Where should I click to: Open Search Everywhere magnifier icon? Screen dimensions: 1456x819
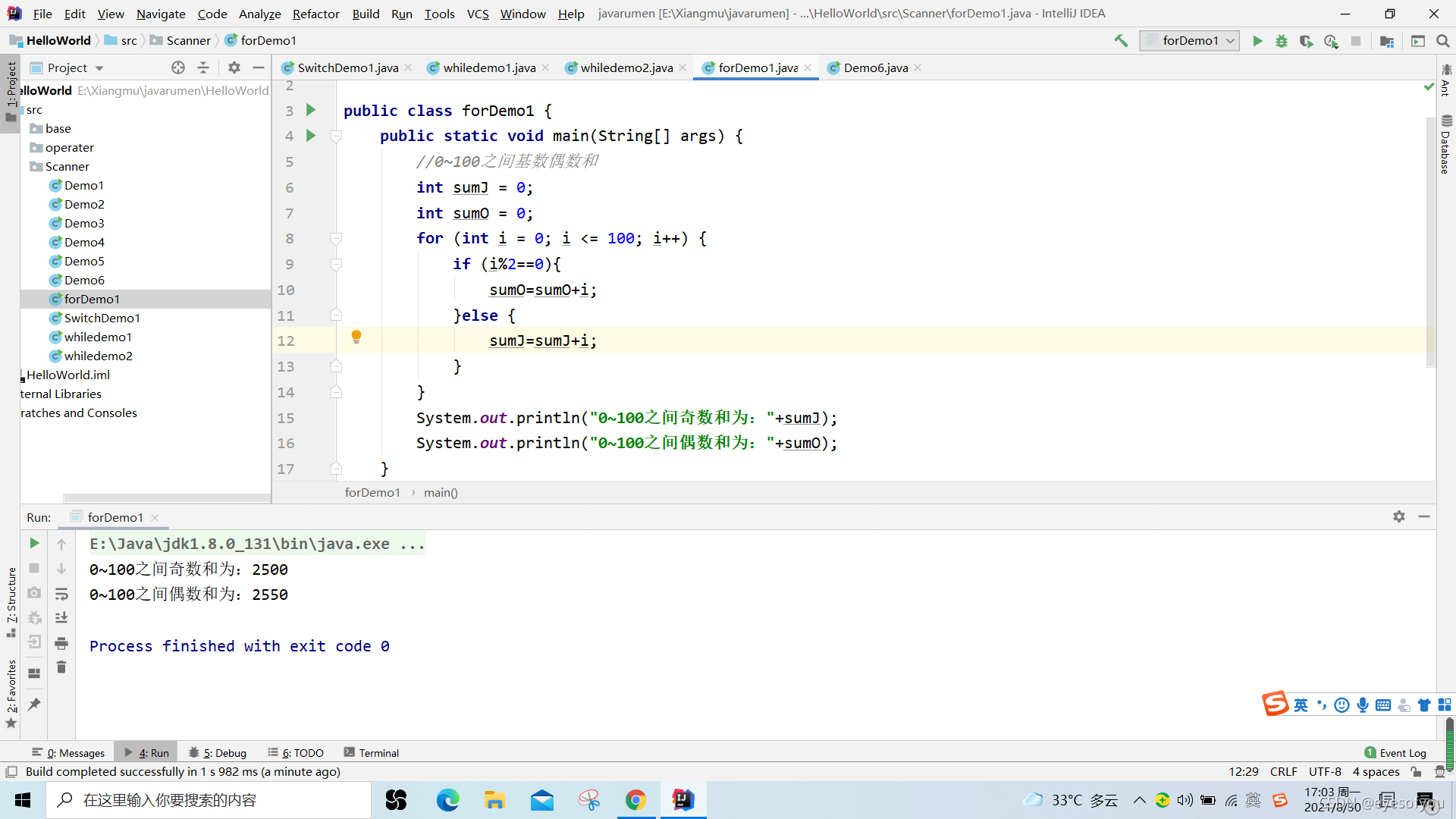click(1443, 41)
